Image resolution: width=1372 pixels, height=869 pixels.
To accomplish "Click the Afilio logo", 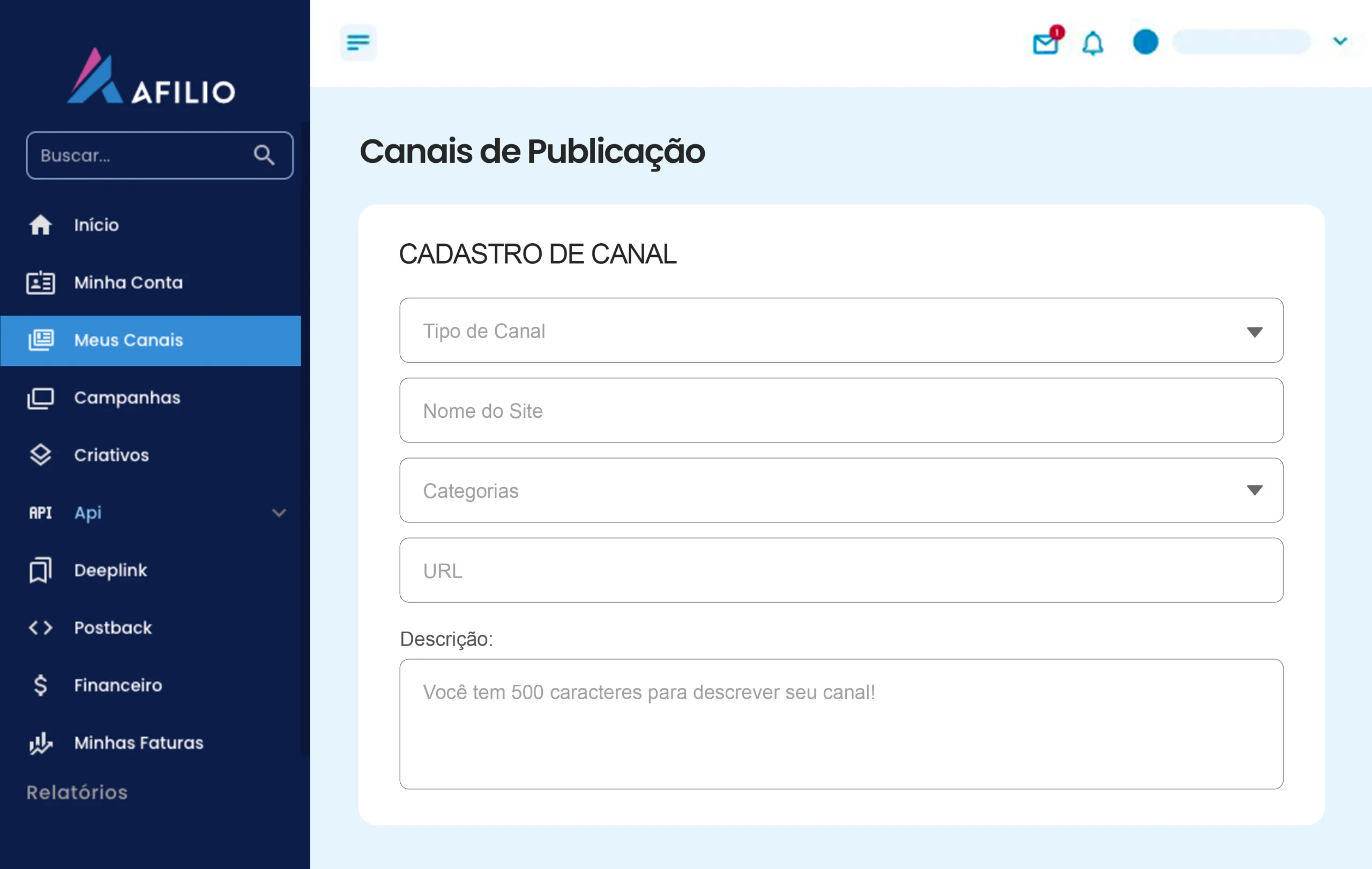I will (151, 78).
